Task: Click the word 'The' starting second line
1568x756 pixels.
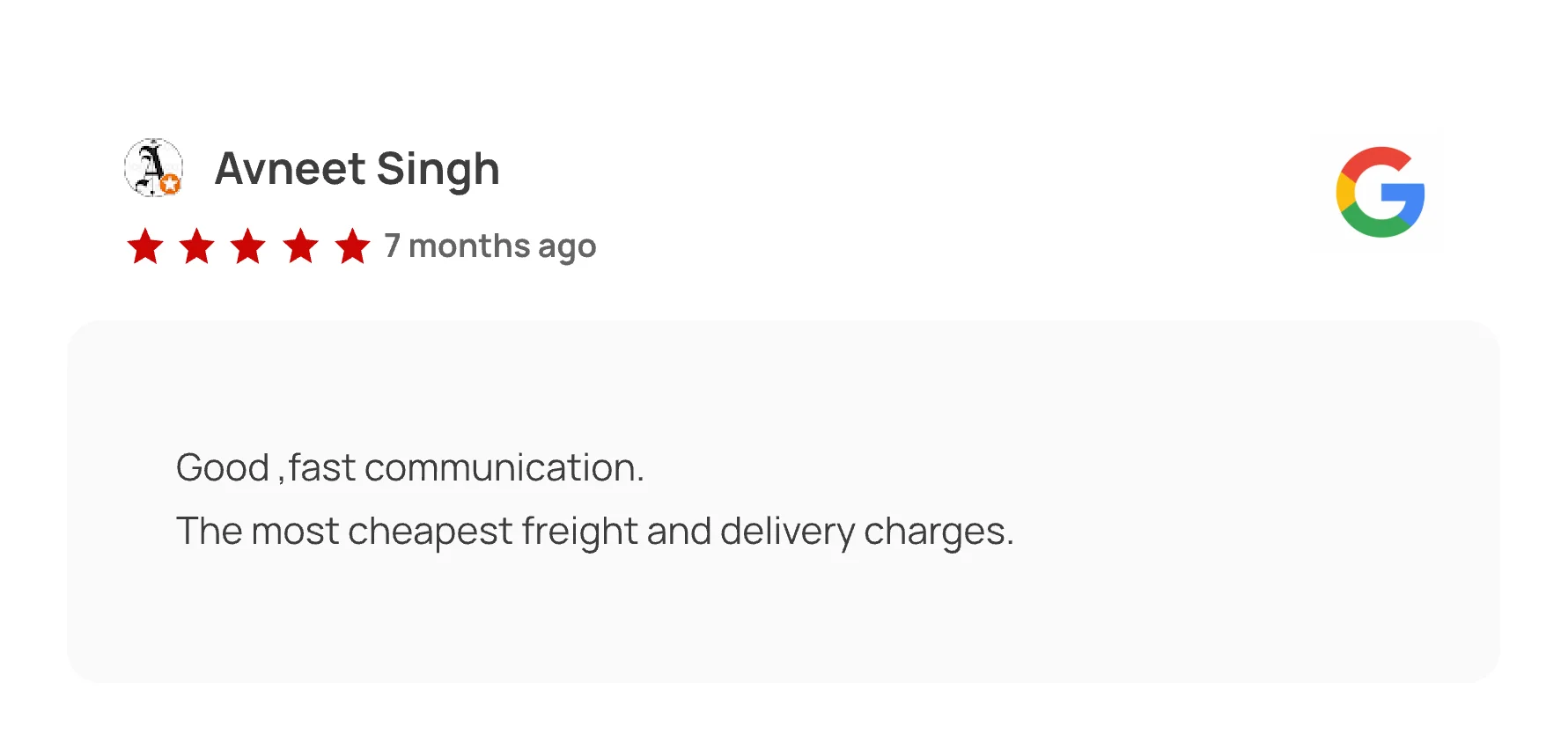Action: point(208,532)
